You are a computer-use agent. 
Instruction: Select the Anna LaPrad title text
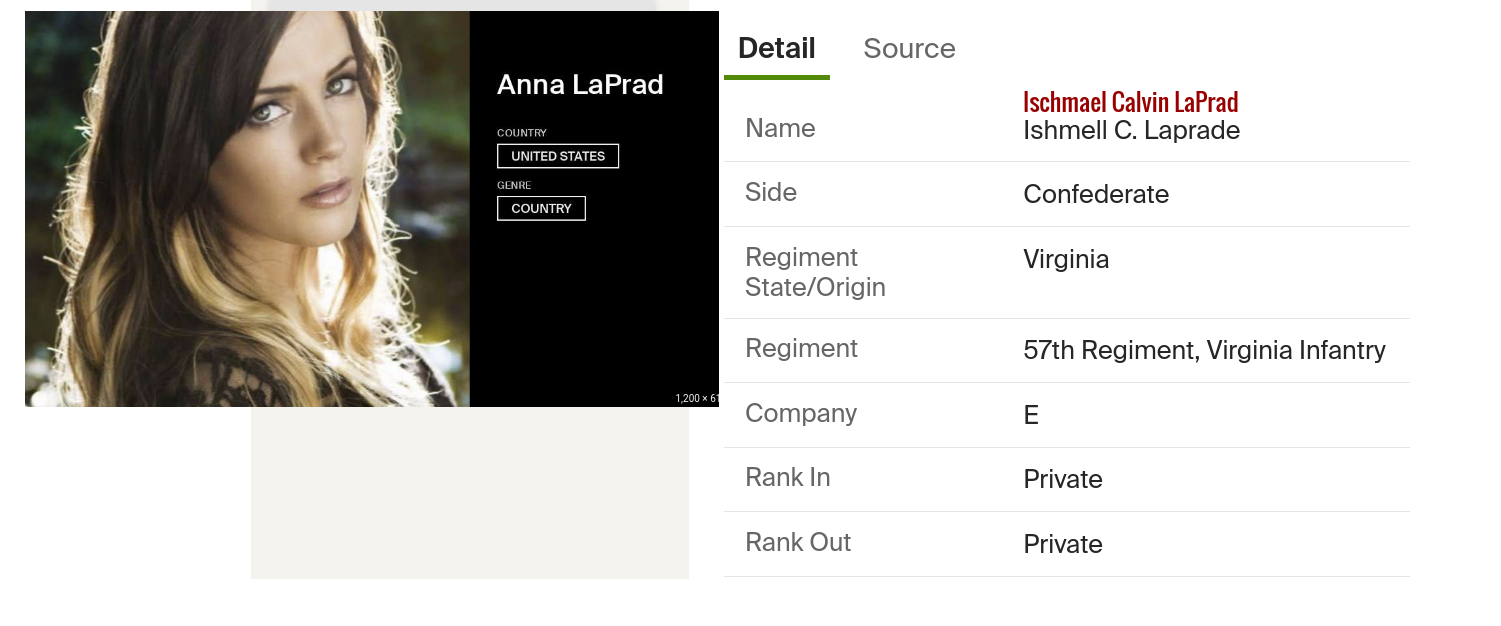coord(580,85)
